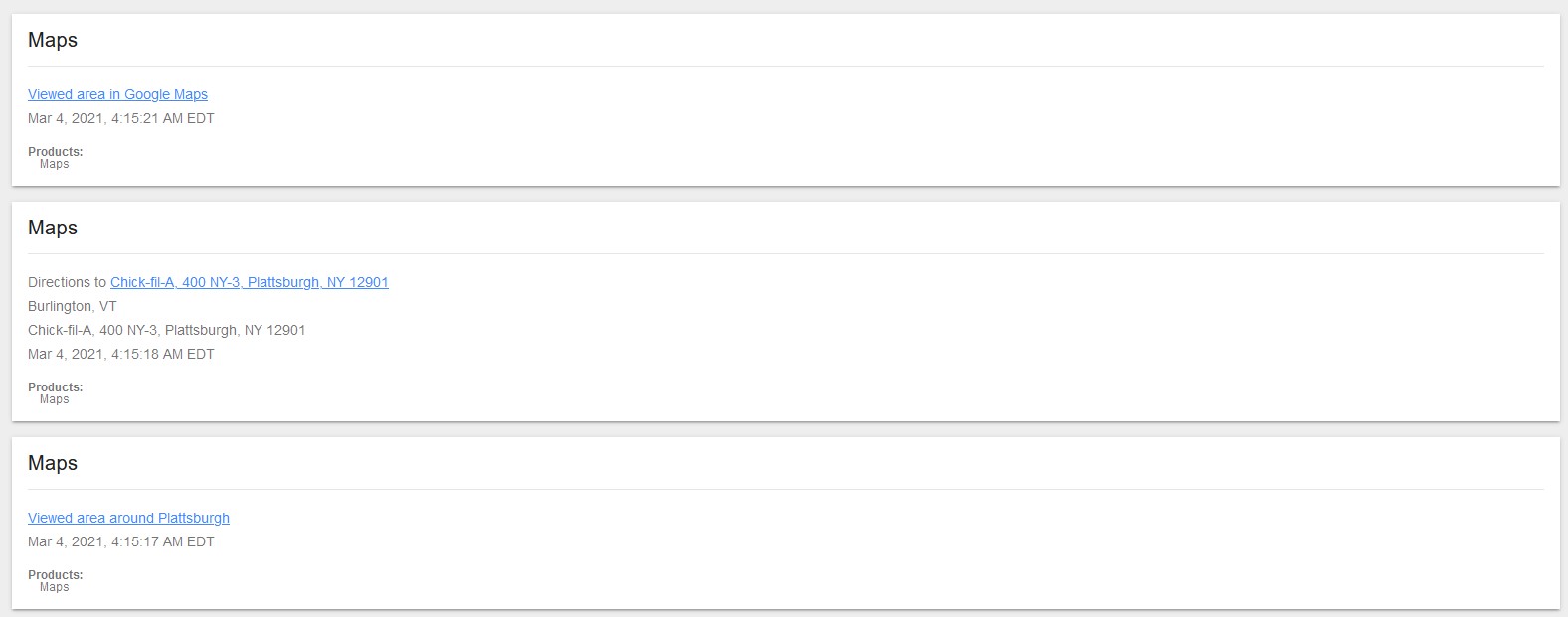Click the 'Burlington, VT' origin text
1568x617 pixels.
click(72, 306)
